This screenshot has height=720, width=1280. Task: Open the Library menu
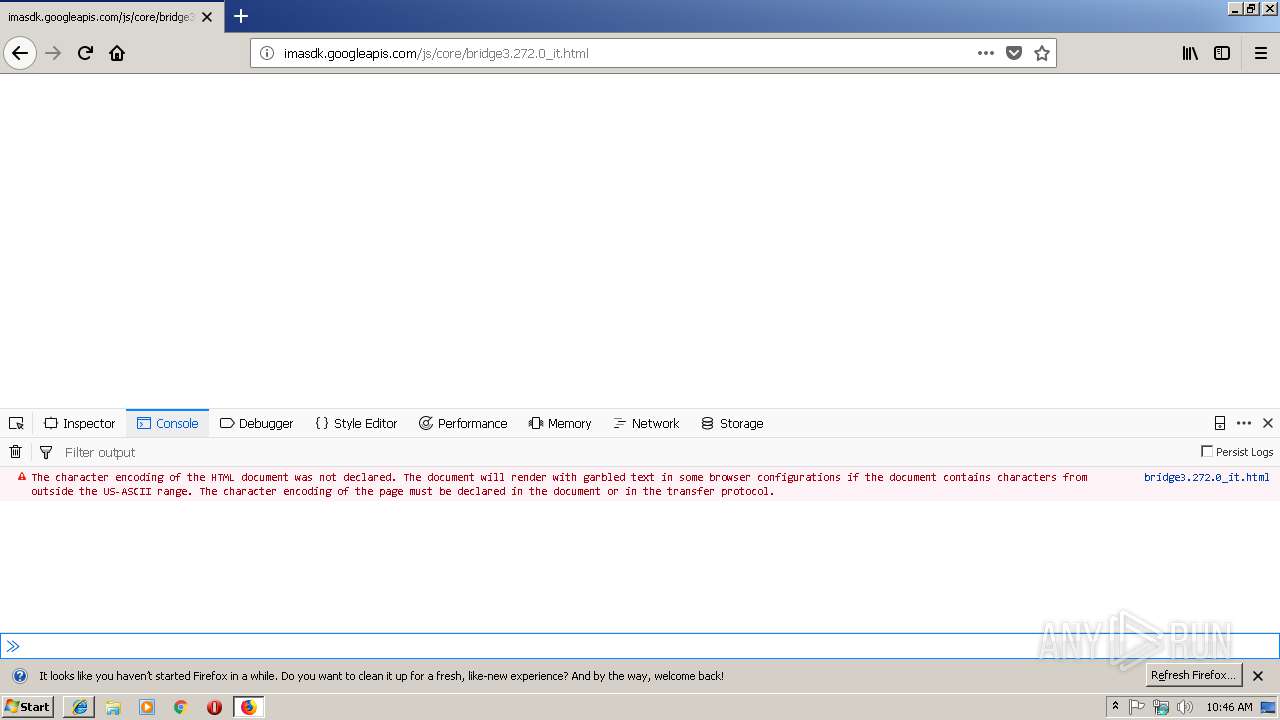(1190, 53)
